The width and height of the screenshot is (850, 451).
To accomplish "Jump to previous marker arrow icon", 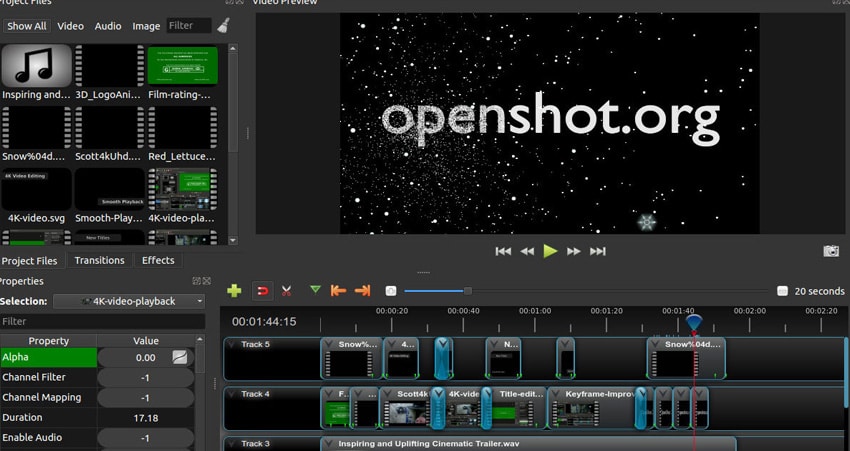I will [338, 291].
